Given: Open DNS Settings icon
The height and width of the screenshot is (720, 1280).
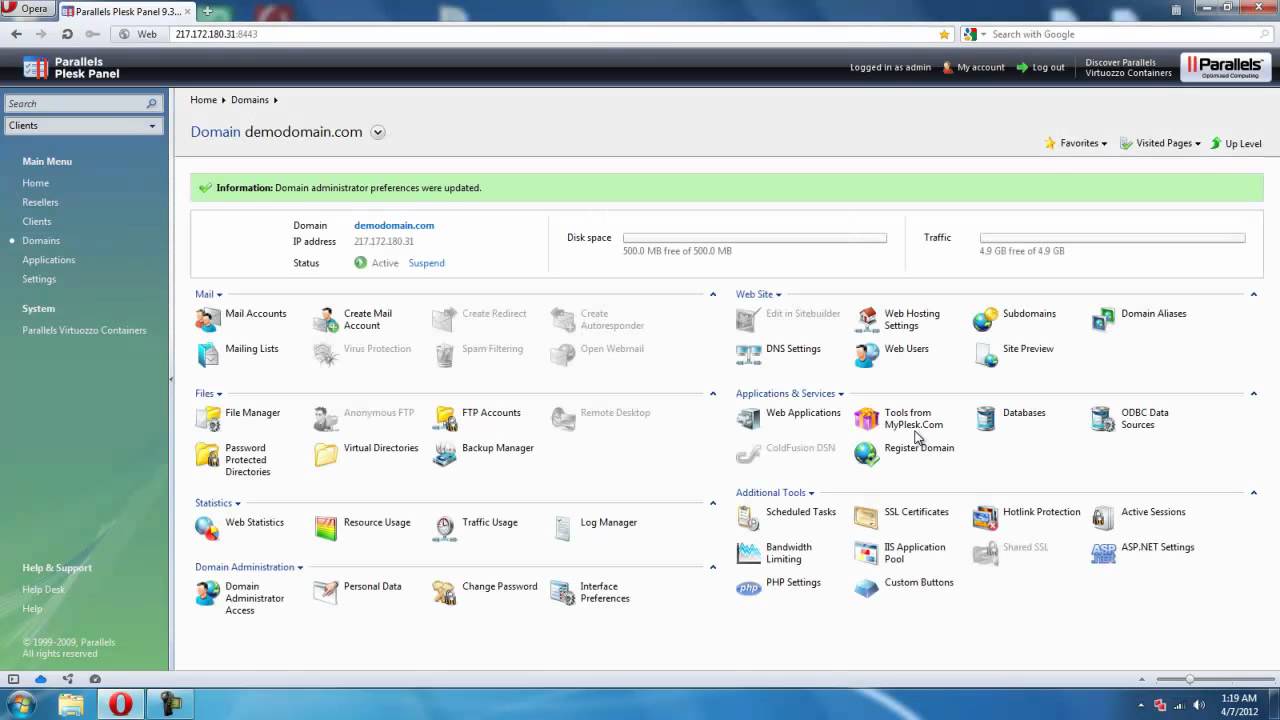Looking at the screenshot, I should 749,354.
